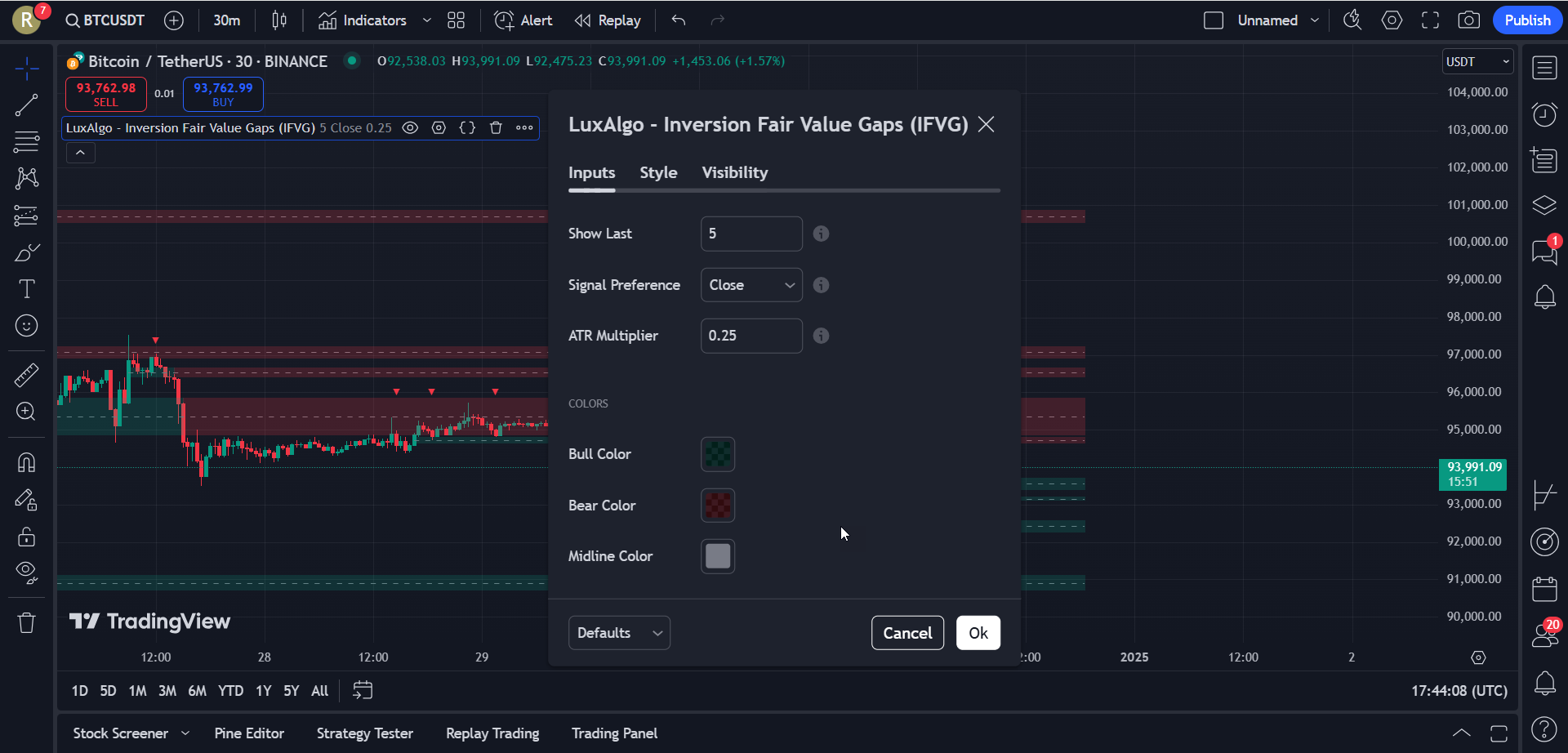Toggle hide all drawings eye tool
Image resolution: width=1568 pixels, height=753 pixels.
26,573
